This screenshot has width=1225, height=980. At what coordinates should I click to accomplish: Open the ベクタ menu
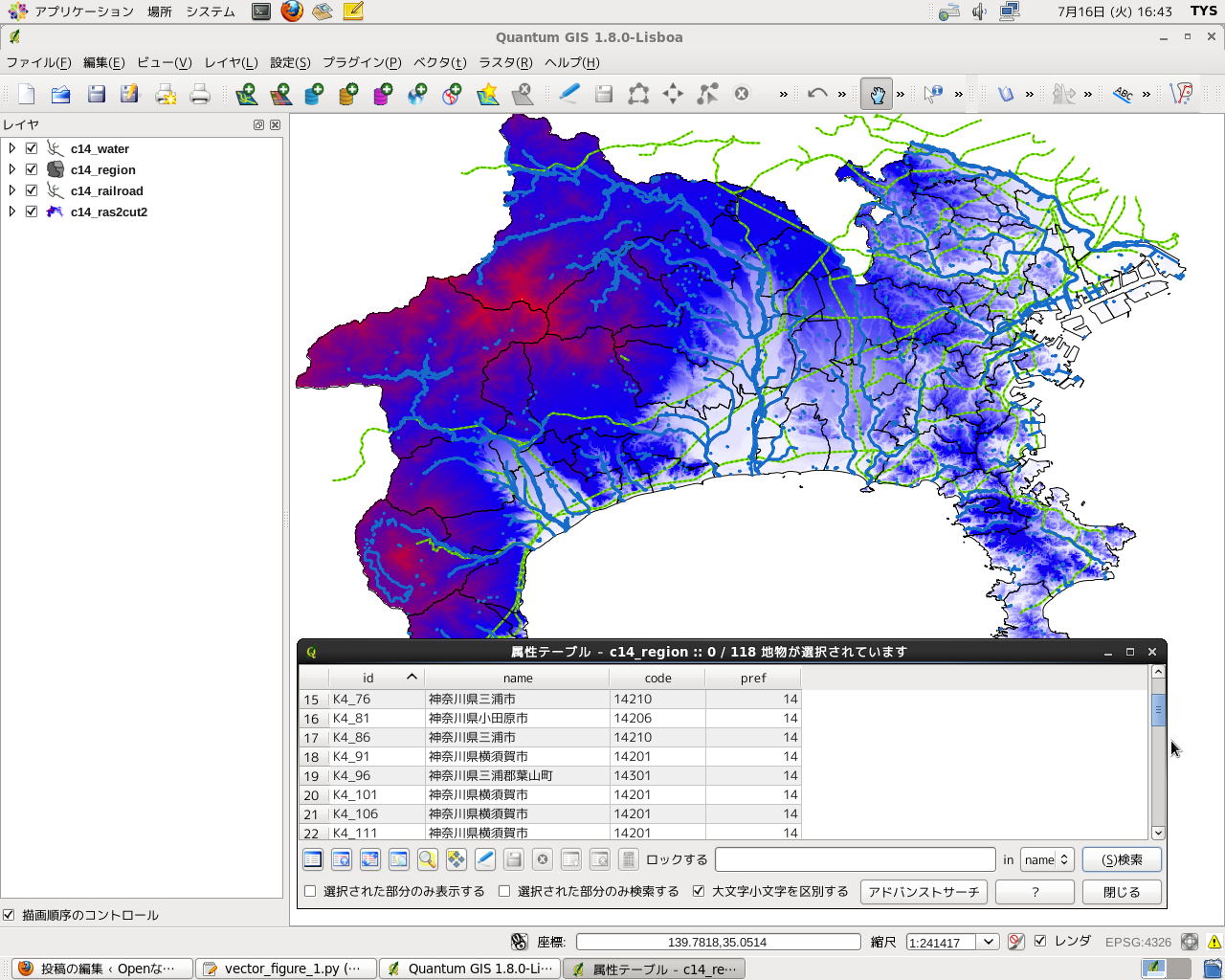pos(439,62)
